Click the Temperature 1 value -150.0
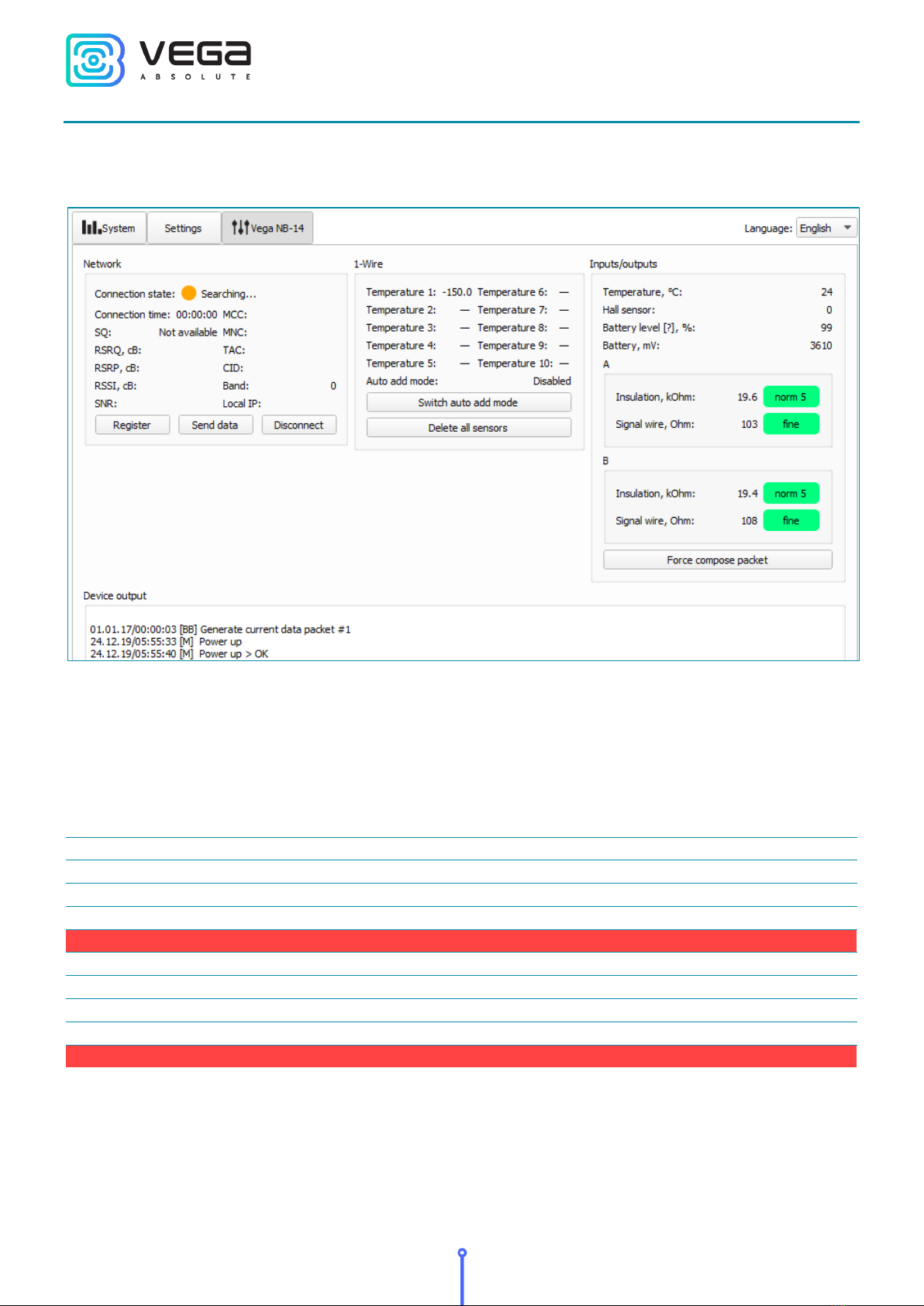Image resolution: width=924 pixels, height=1306 pixels. click(457, 292)
